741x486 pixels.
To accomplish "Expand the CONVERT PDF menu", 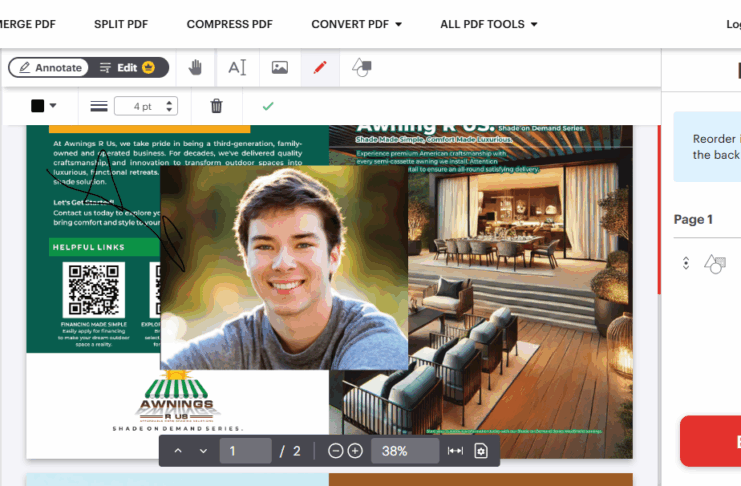I will tap(356, 24).
